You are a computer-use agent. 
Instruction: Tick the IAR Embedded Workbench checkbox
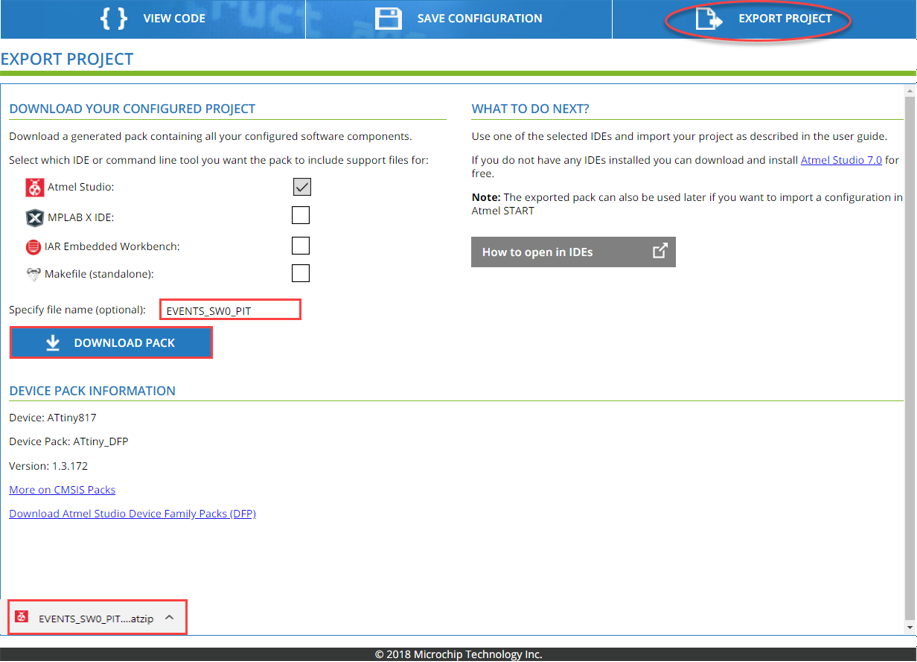click(301, 246)
